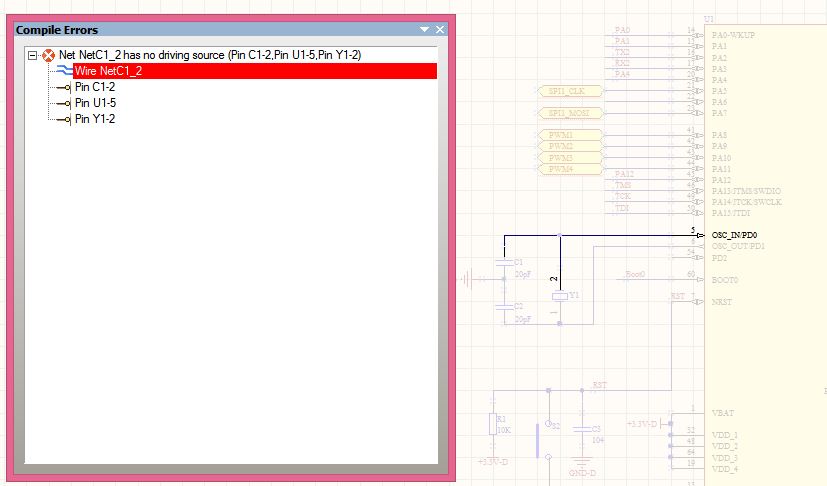Click the PA0-WKUP pin label

pos(733,35)
